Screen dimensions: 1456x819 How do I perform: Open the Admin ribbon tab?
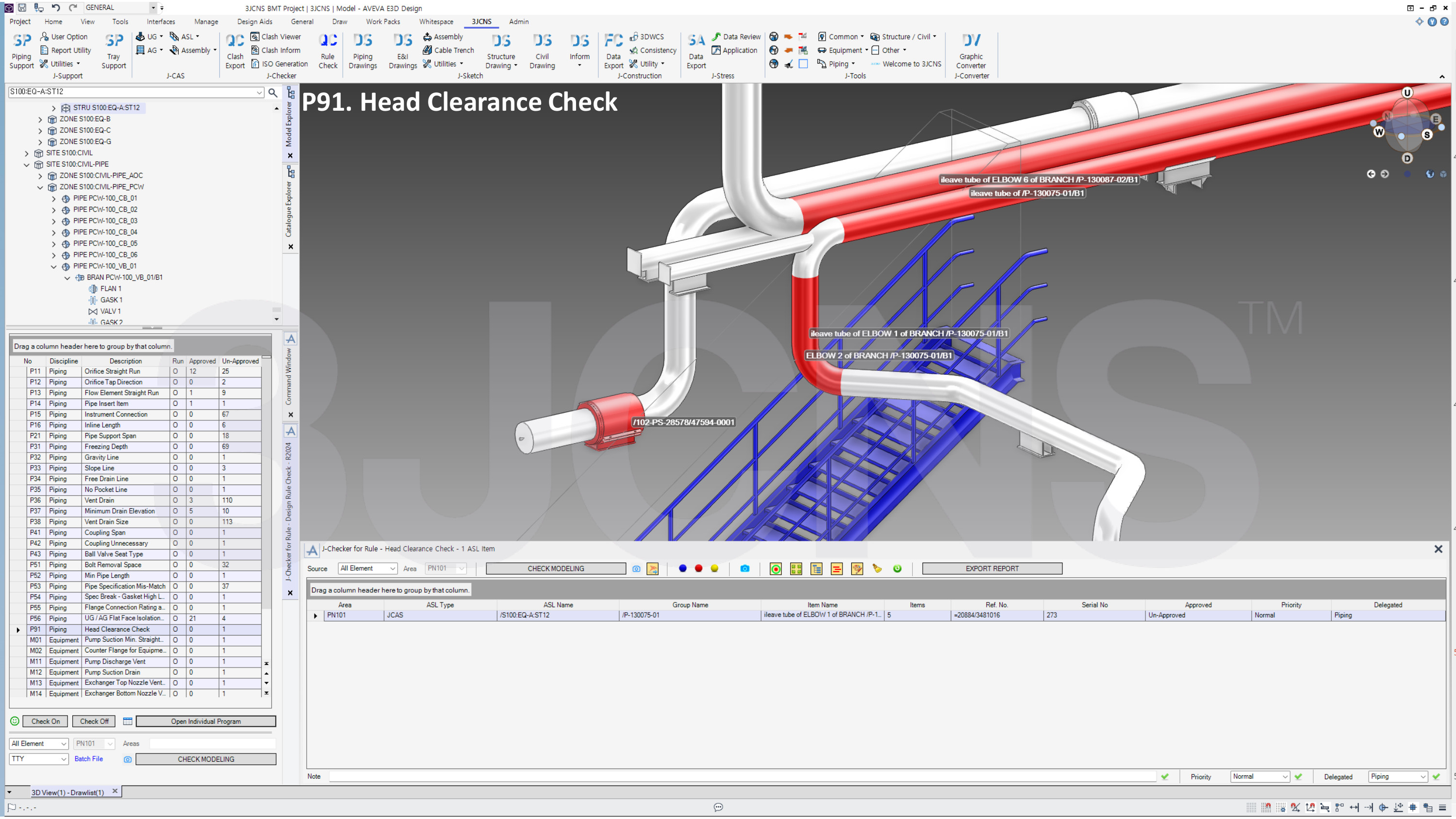[x=518, y=21]
